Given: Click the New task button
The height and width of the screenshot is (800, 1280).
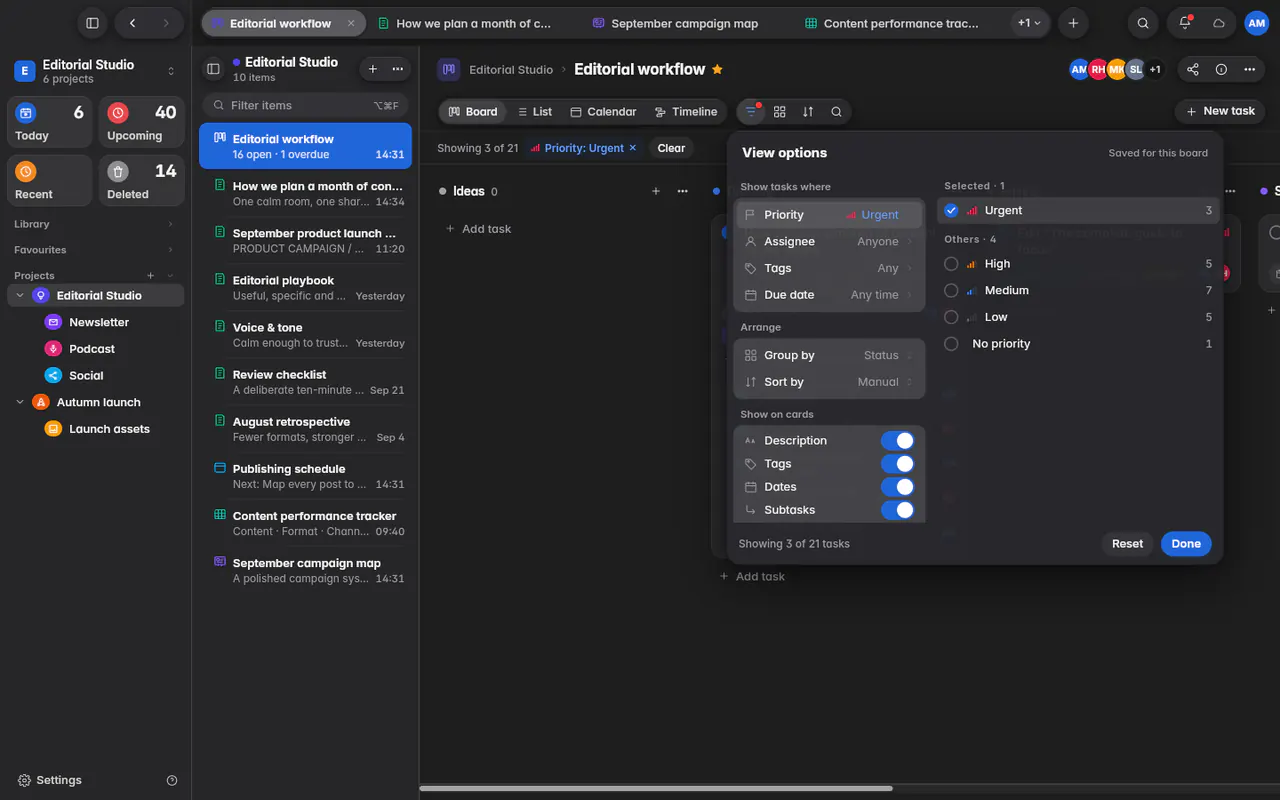Looking at the screenshot, I should pyautogui.click(x=1220, y=111).
